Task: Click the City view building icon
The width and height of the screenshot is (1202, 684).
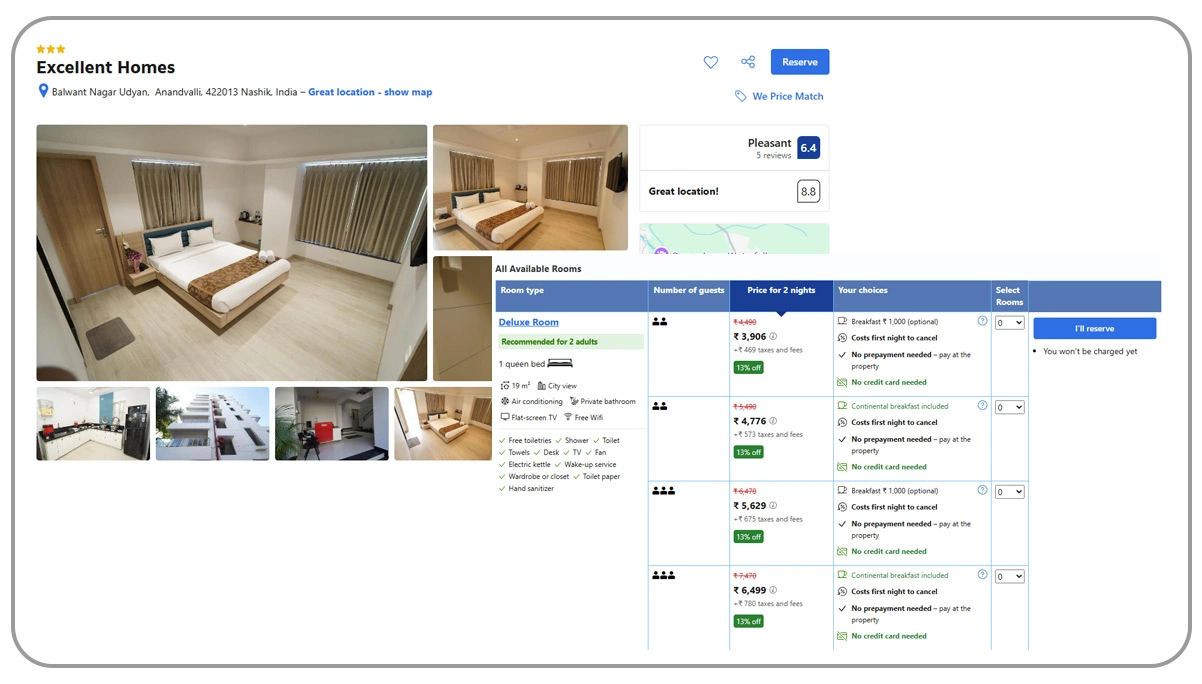Action: 543,385
